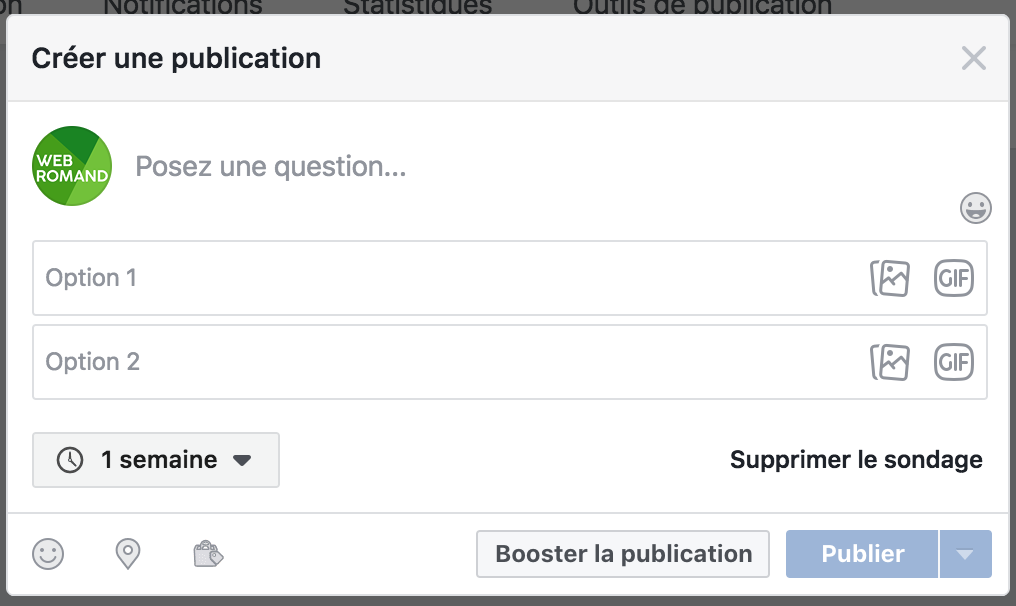Focus the 'Posez une question' field
The width and height of the screenshot is (1016, 606).
pyautogui.click(x=500, y=166)
